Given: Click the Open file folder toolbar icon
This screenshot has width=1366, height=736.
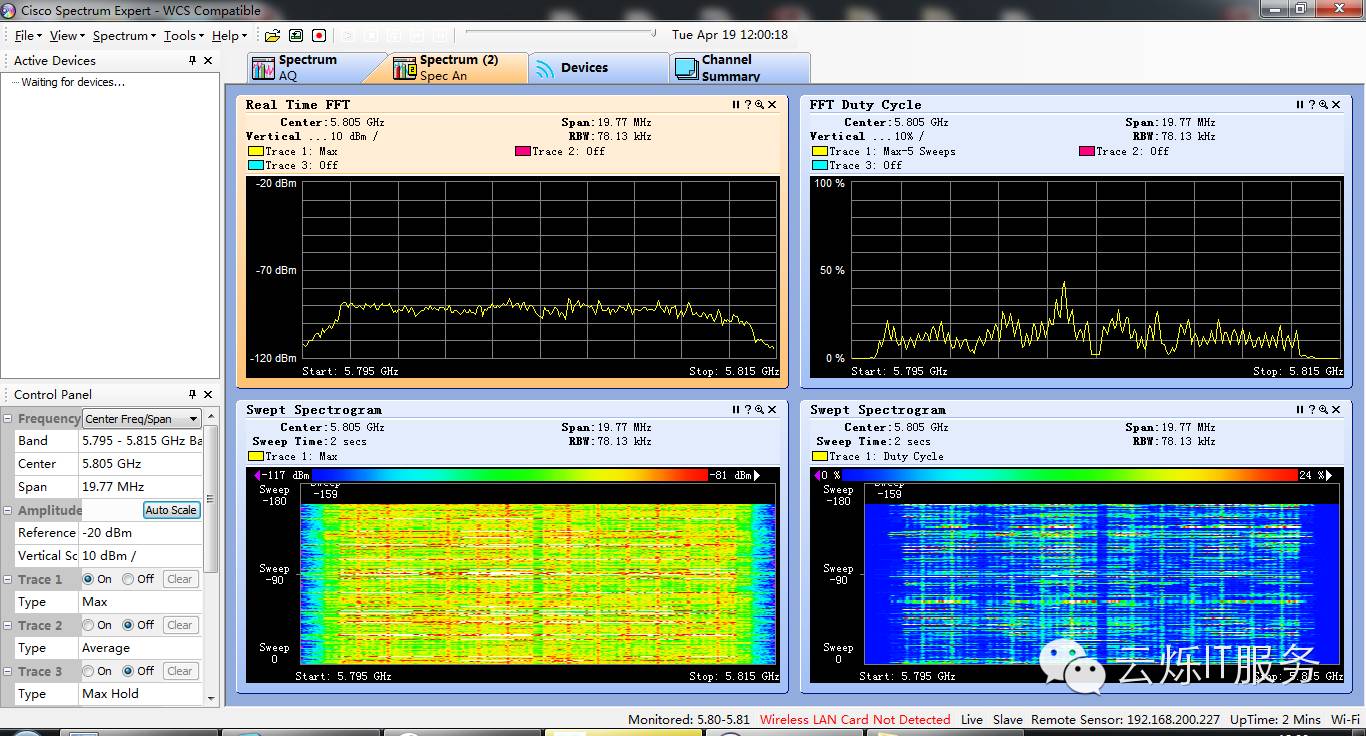Looking at the screenshot, I should pyautogui.click(x=272, y=35).
